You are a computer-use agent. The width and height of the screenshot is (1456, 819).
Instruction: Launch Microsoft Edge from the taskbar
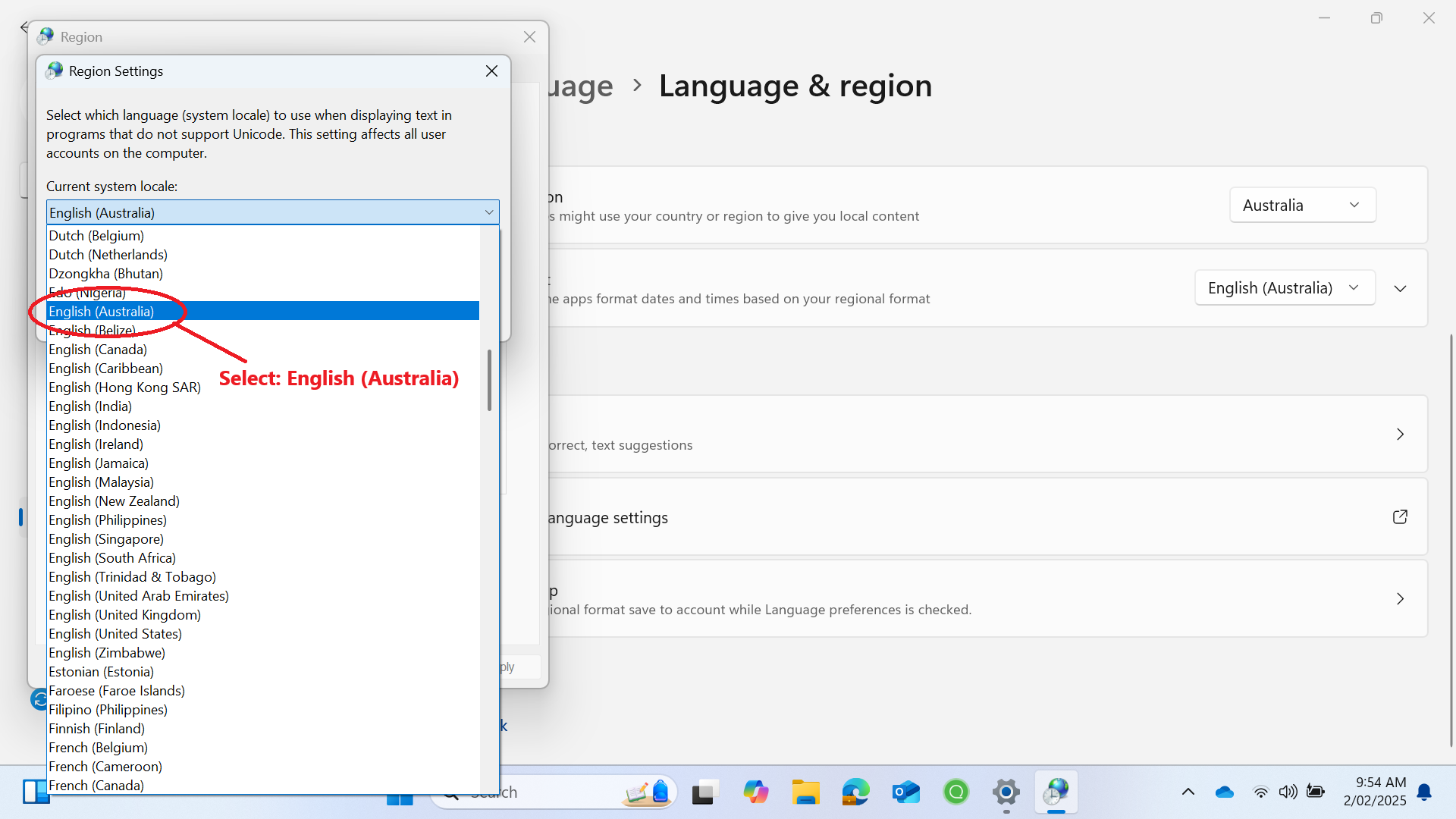[855, 792]
